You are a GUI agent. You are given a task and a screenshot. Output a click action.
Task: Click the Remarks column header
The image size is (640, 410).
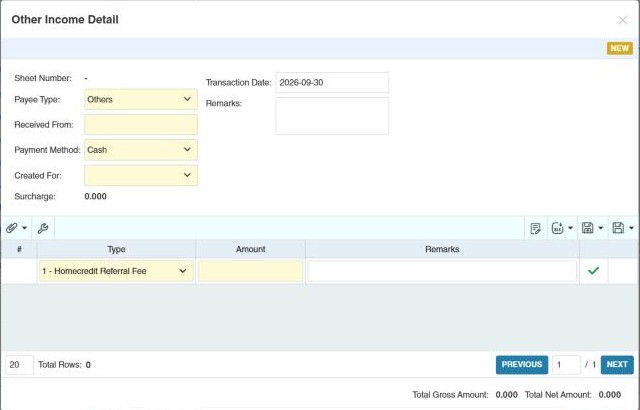442,249
